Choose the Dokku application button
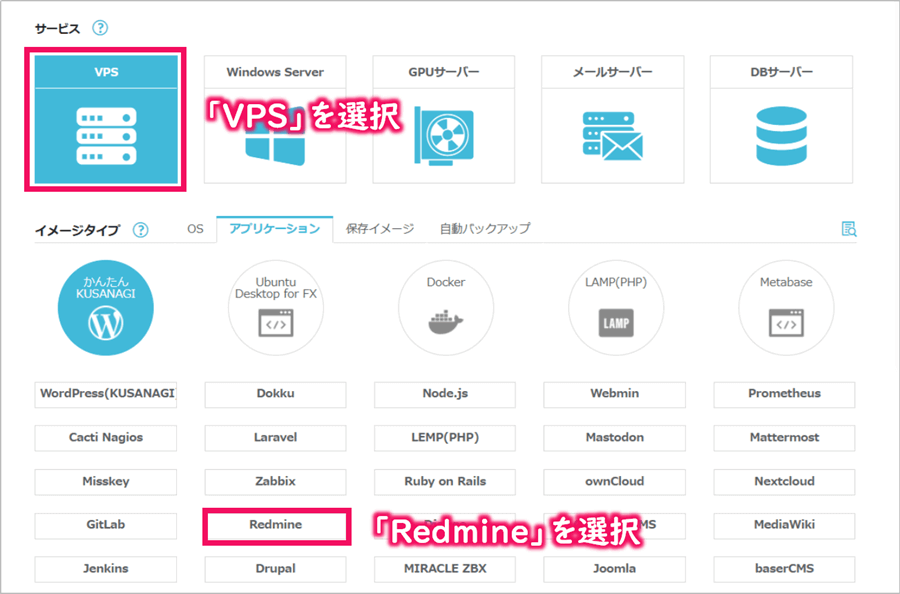 tap(276, 394)
